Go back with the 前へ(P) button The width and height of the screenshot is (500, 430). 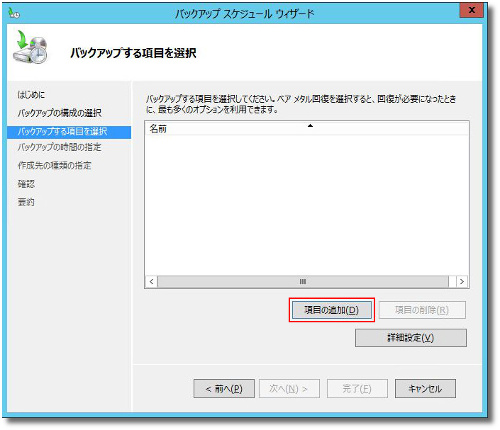(x=224, y=389)
